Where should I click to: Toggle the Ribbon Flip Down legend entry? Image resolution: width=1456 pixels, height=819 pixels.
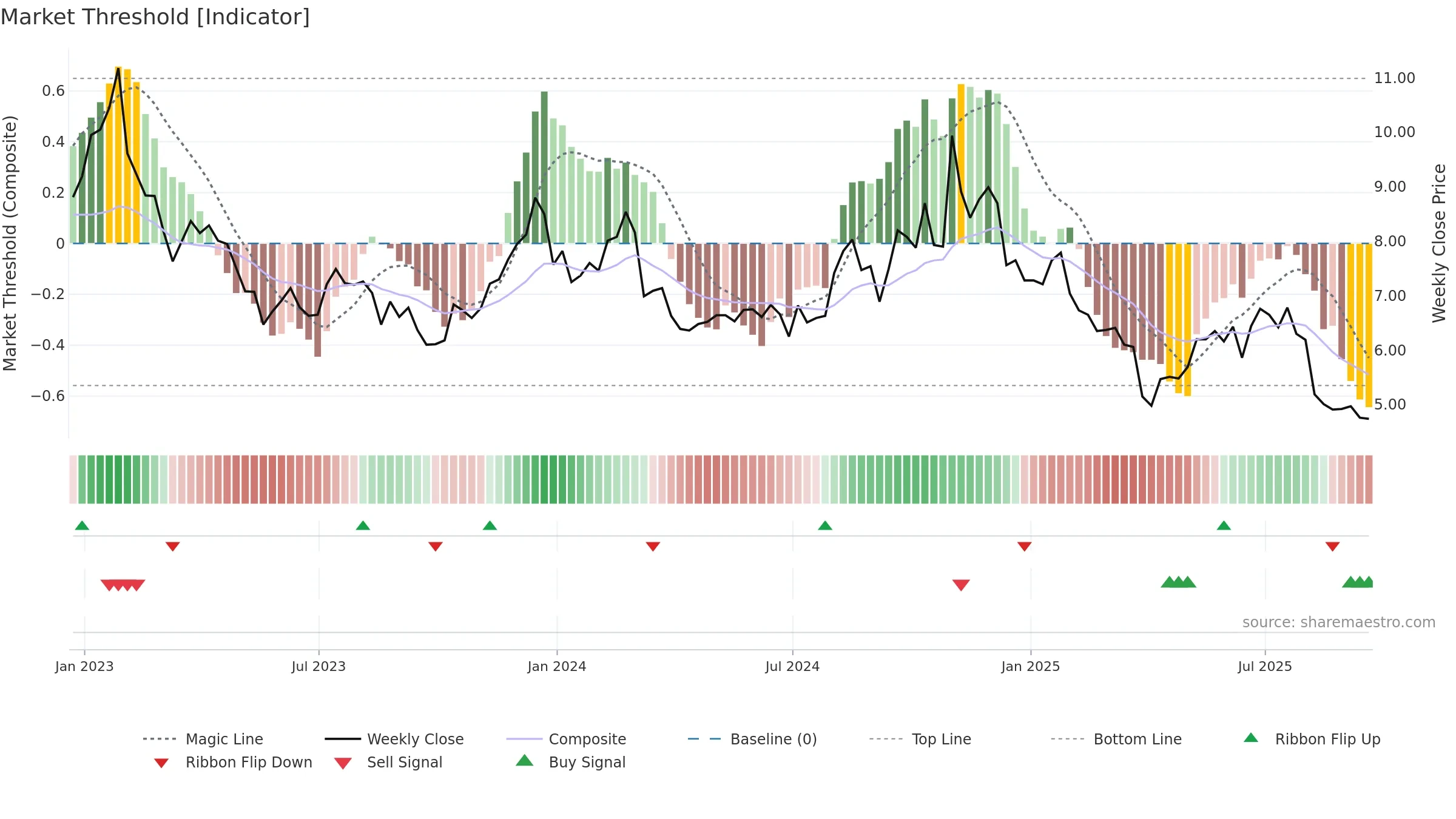tap(233, 762)
